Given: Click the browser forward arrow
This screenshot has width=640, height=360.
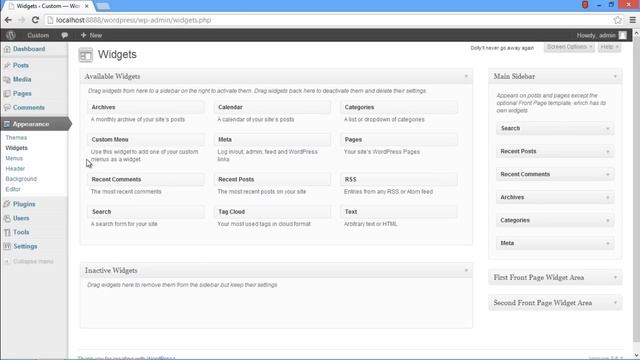Looking at the screenshot, I should click(22, 20).
